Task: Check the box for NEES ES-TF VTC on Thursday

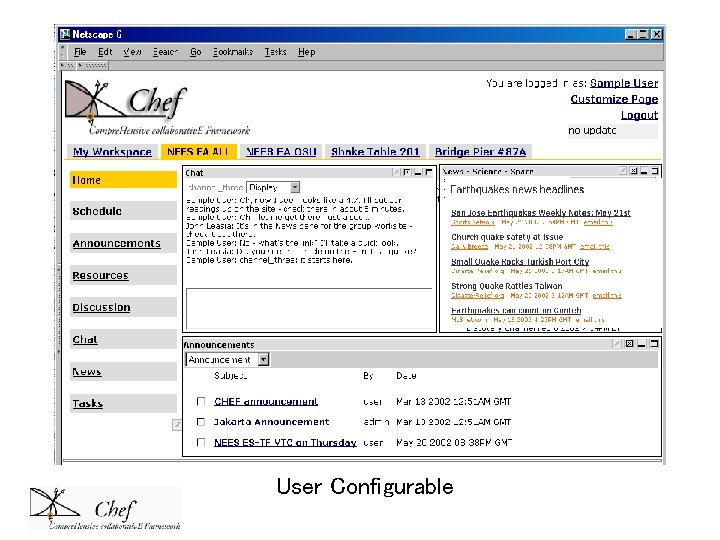Action: coord(201,442)
